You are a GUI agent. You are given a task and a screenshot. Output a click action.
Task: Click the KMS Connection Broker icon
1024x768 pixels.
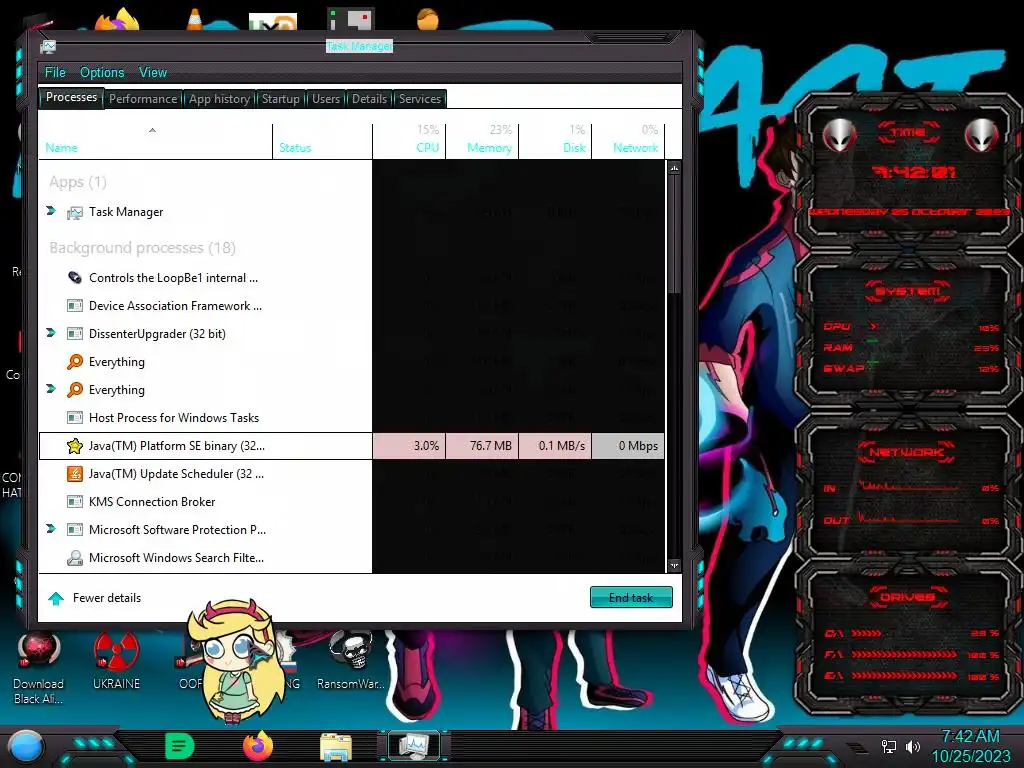[75, 502]
